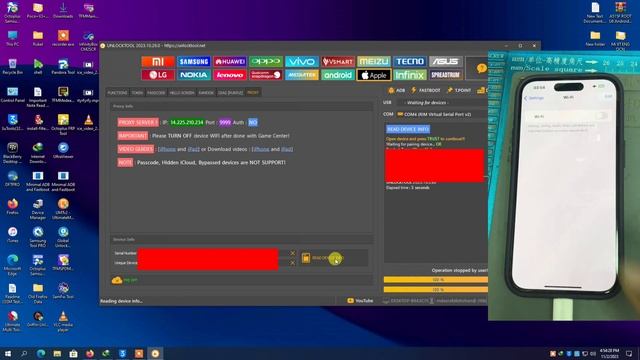Open Pandora Tool desktop shortcut
Image resolution: width=640 pixels, height=360 pixels.
coord(63,67)
